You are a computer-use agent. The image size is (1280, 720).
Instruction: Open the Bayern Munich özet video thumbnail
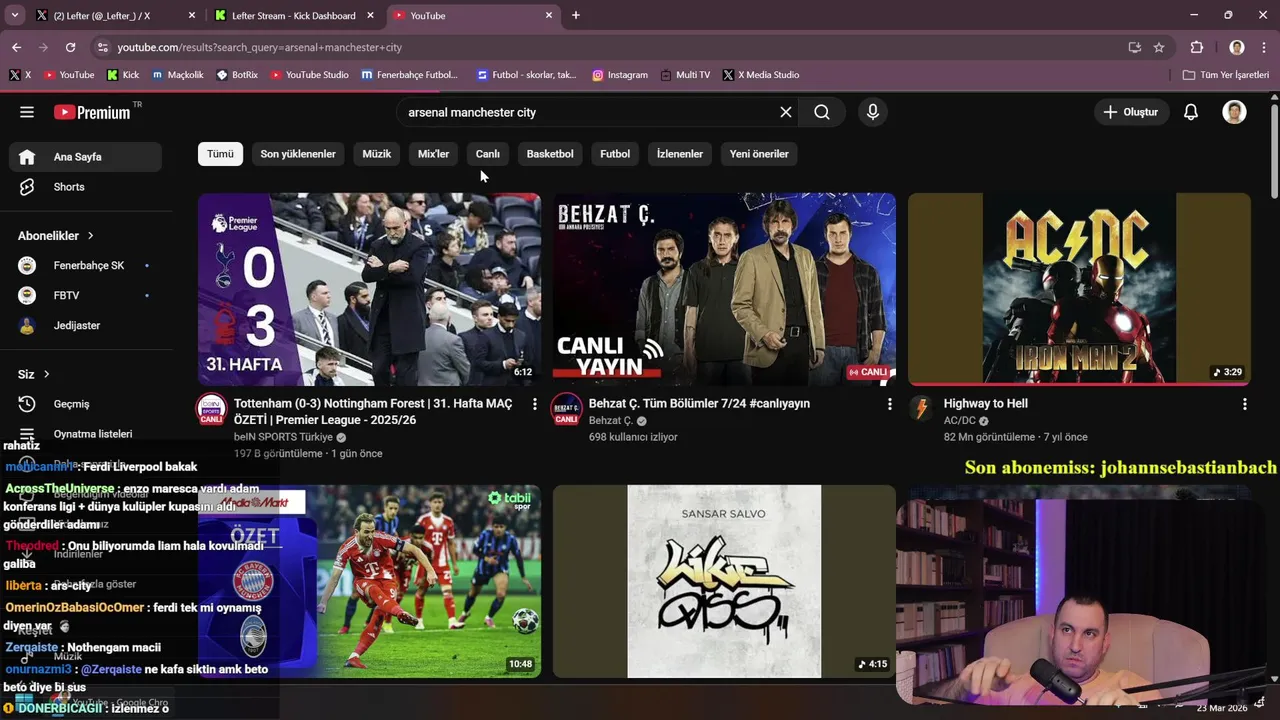[x=369, y=581]
